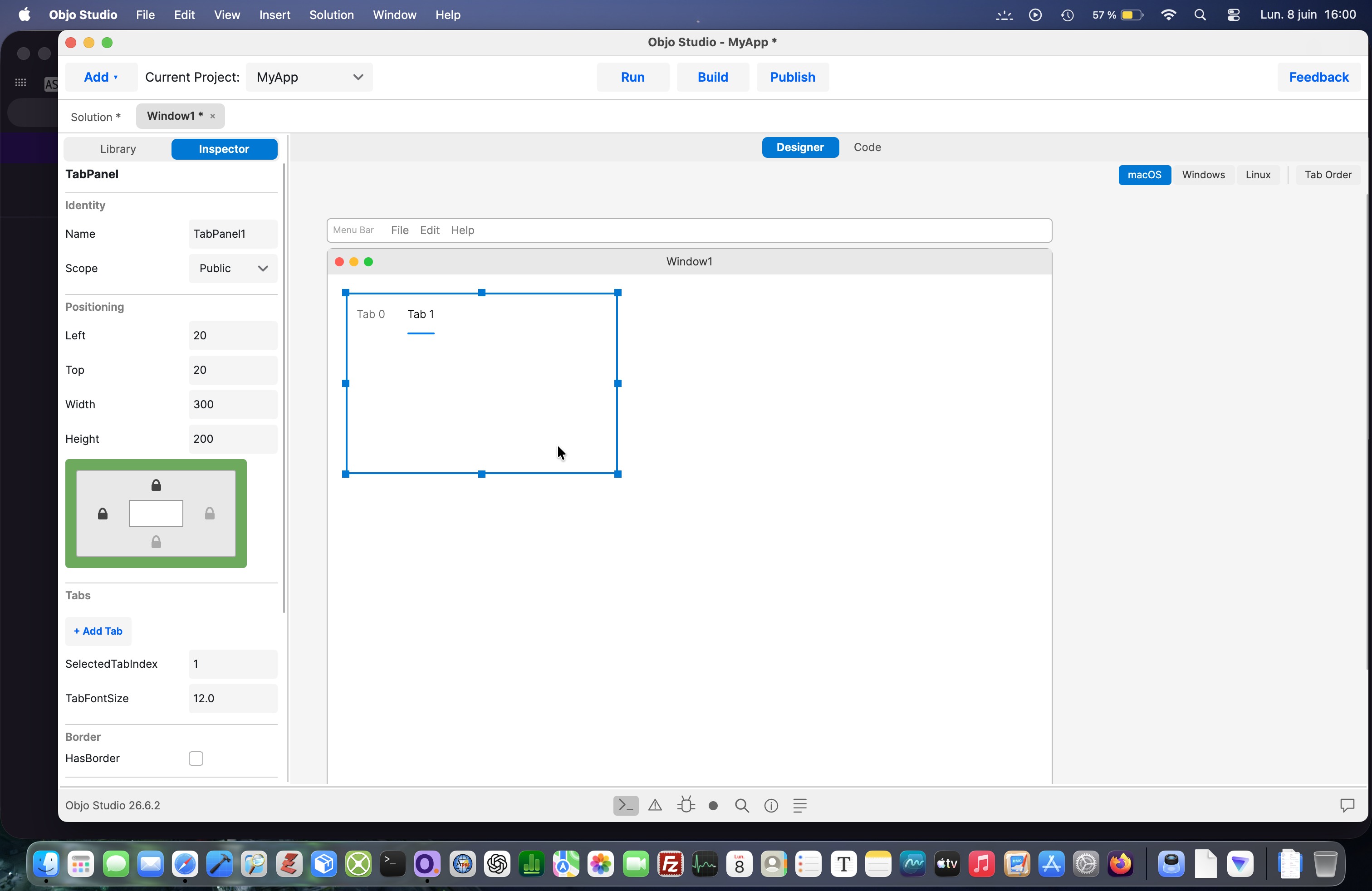Preview with Linux platform style
1372x891 pixels.
coord(1258,175)
